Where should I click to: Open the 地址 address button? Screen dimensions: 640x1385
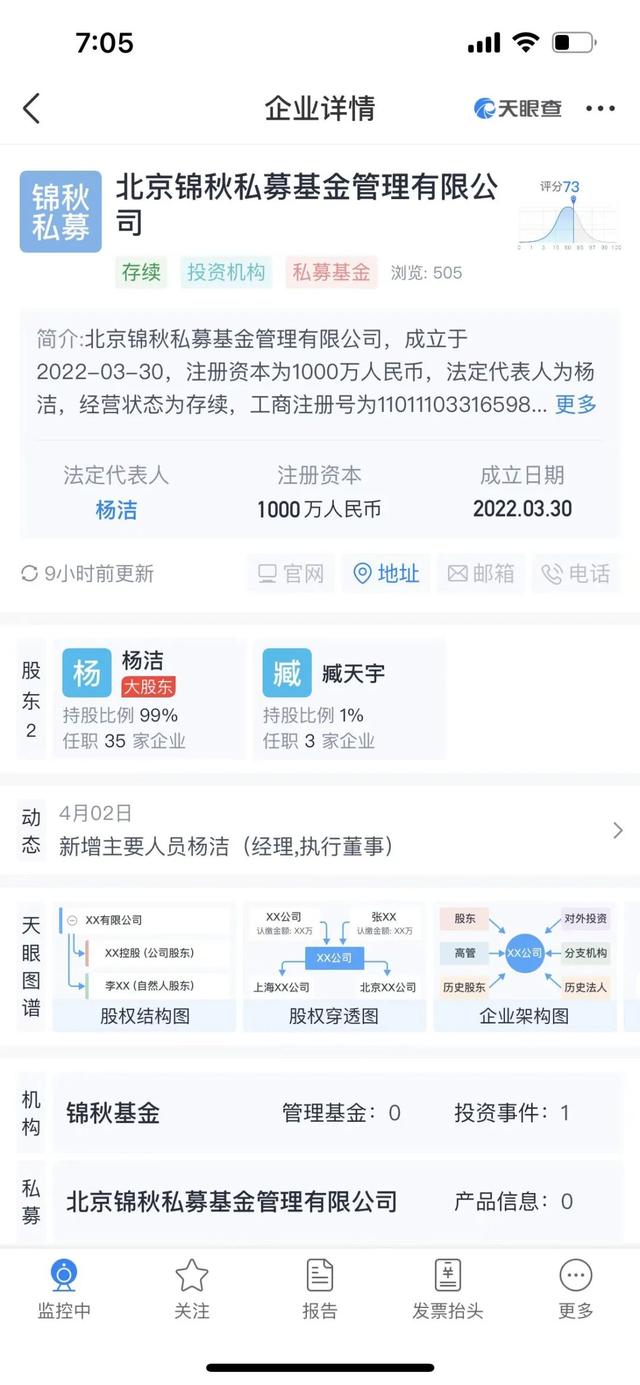(x=385, y=574)
